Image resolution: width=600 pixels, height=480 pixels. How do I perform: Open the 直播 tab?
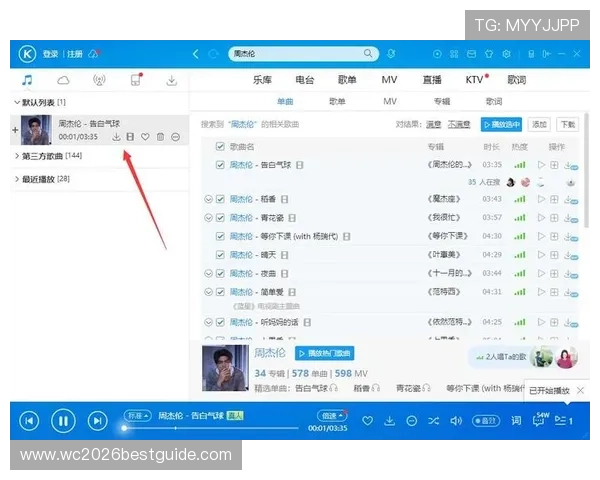pos(432,80)
